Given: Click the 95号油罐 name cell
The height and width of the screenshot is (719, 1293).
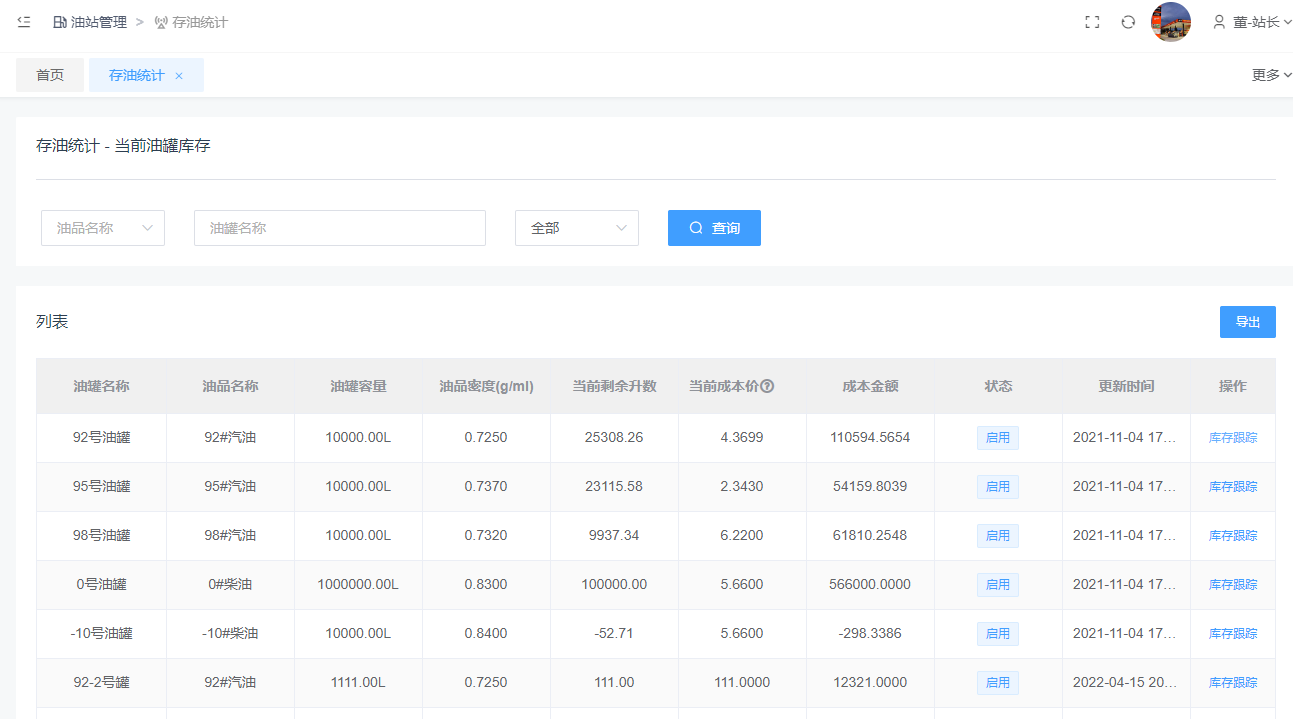Looking at the screenshot, I should pos(101,487).
